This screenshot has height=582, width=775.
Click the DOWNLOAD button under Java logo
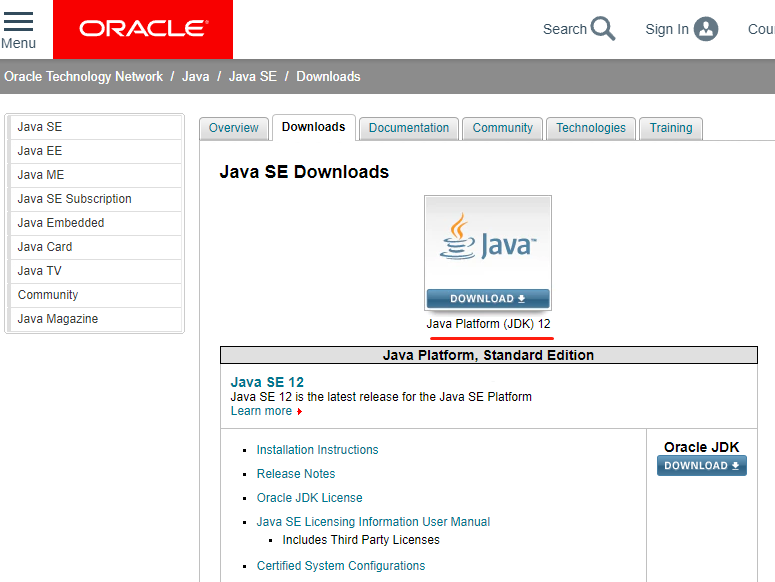point(488,299)
